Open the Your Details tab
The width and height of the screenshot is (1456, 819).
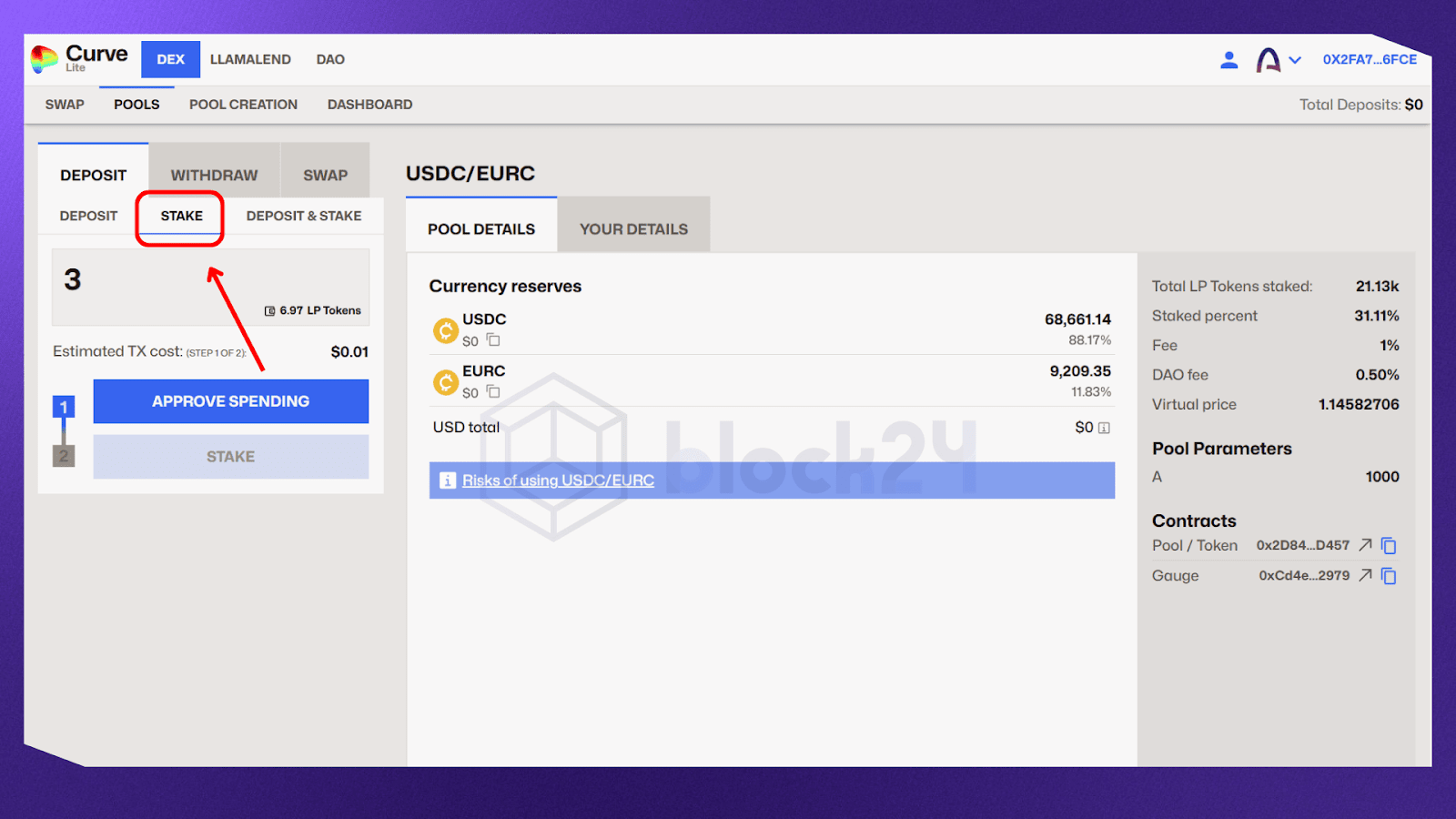click(633, 229)
